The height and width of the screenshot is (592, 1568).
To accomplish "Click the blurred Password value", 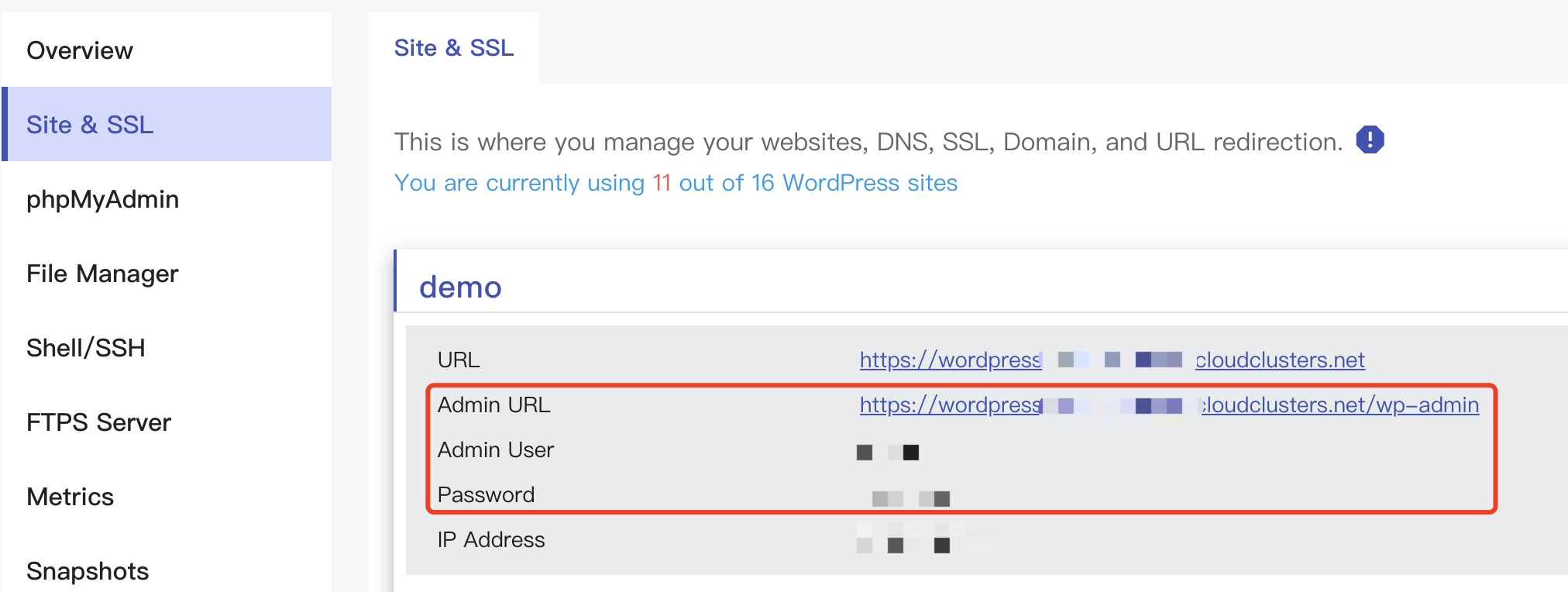I will [910, 498].
